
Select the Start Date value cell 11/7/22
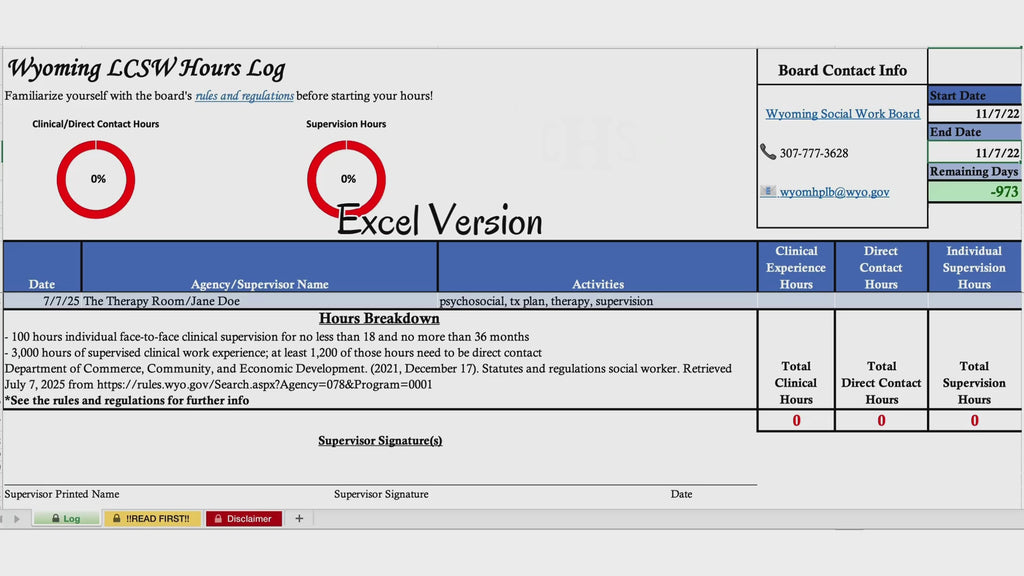pos(974,114)
